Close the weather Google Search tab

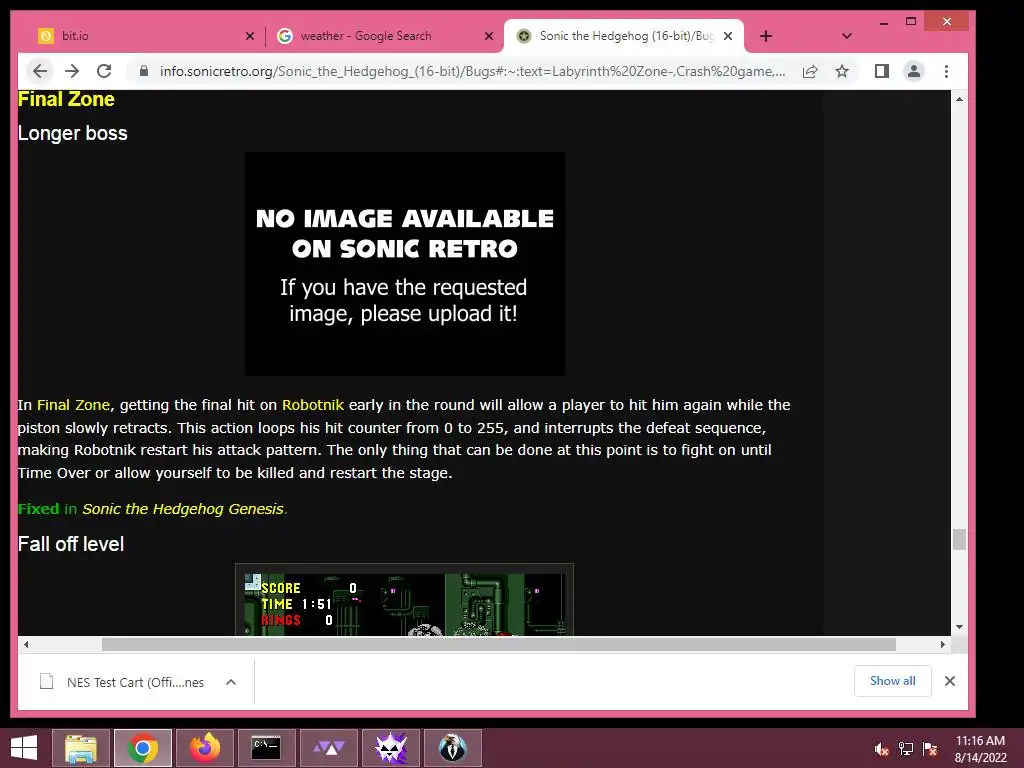point(488,36)
